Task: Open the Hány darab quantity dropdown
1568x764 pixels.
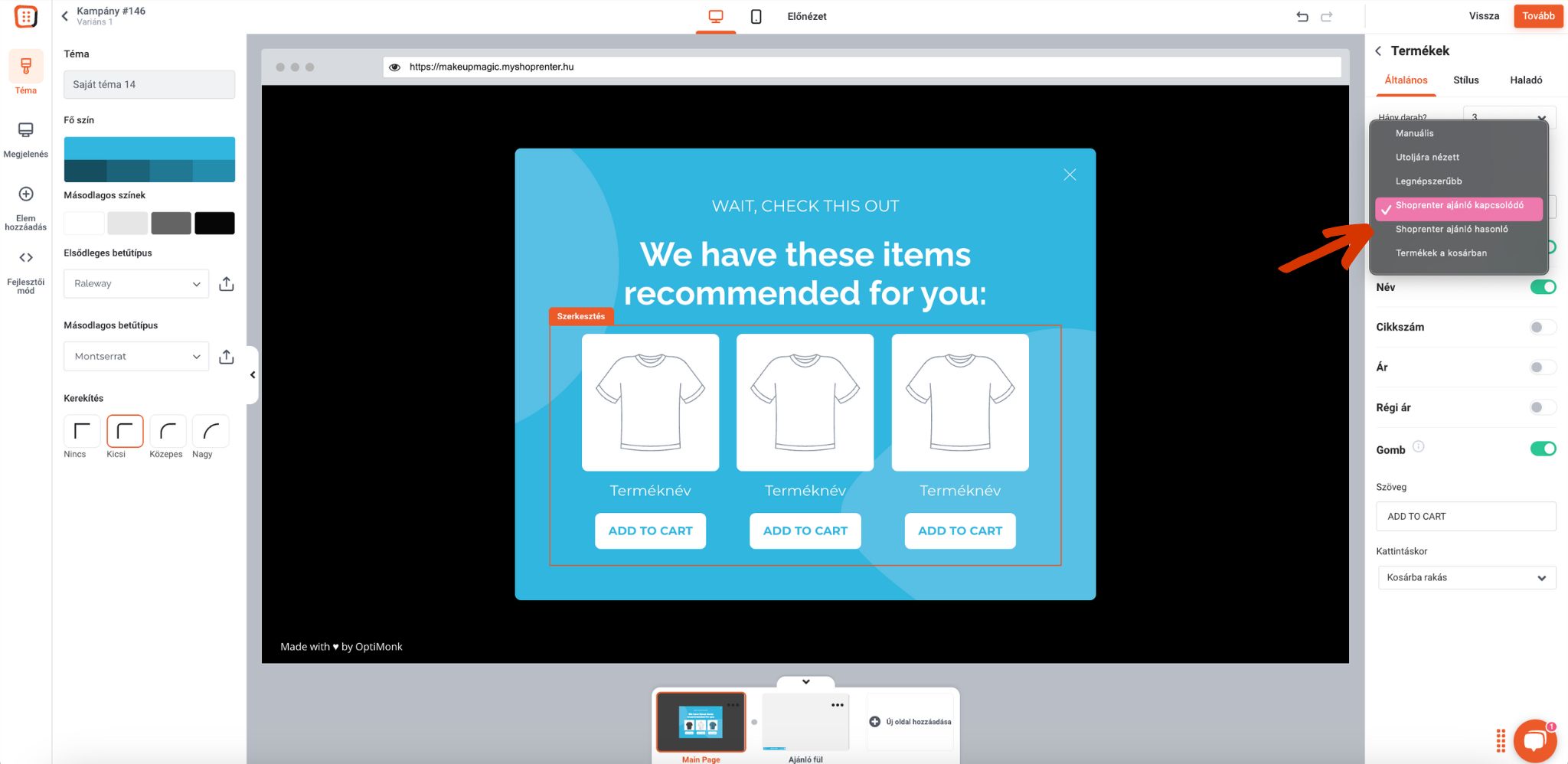Action: click(x=1509, y=117)
